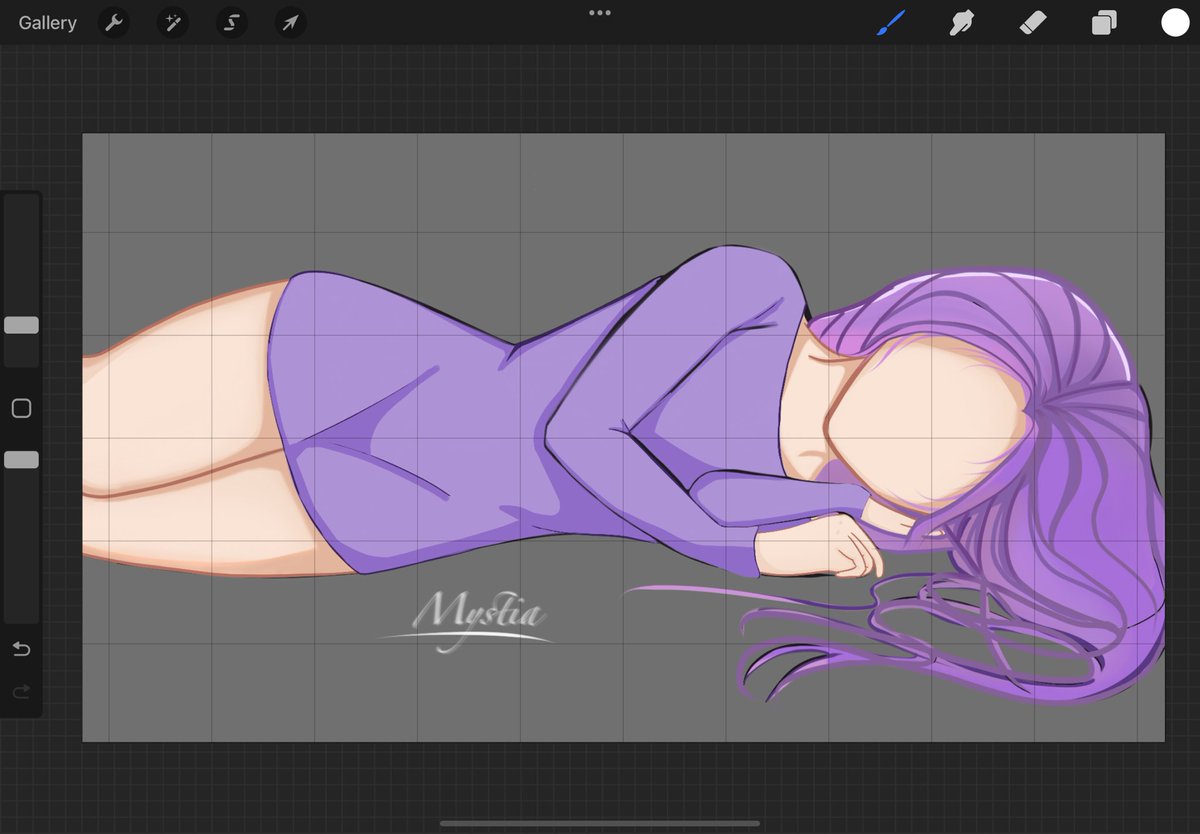This screenshot has height=834, width=1200.
Task: Select the Eraser tool
Action: pos(1033,23)
